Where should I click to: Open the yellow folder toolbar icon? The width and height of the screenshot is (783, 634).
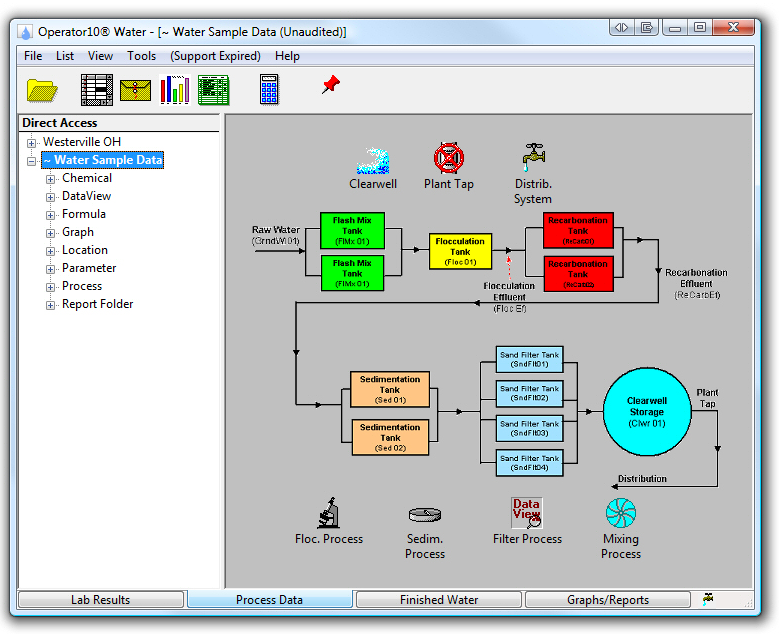pyautogui.click(x=42, y=90)
